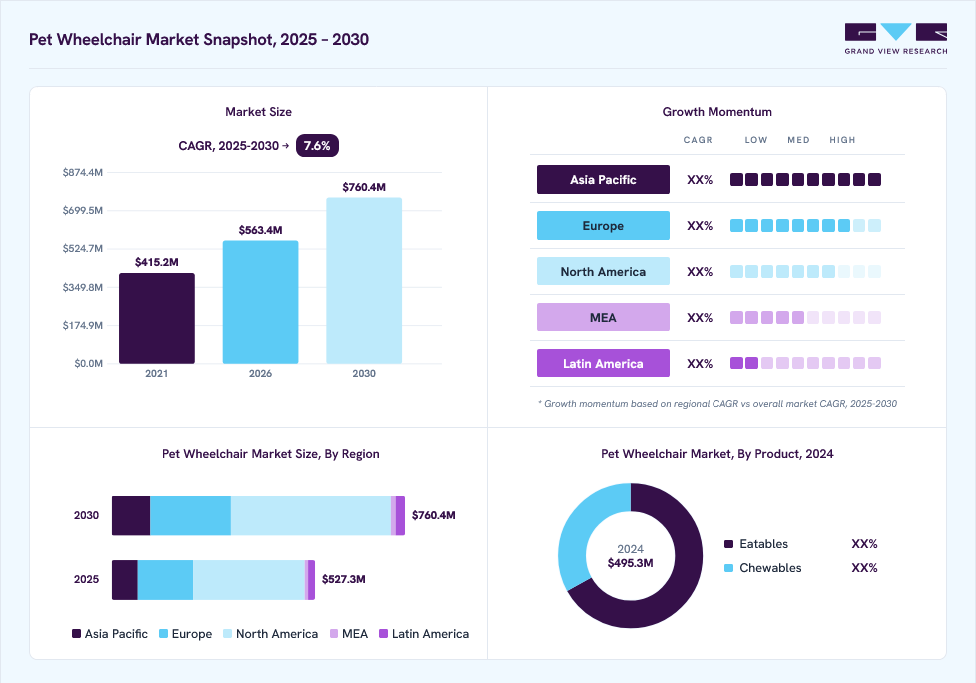Click XX% CAGR value for Europe
976x683 pixels.
[x=700, y=225]
